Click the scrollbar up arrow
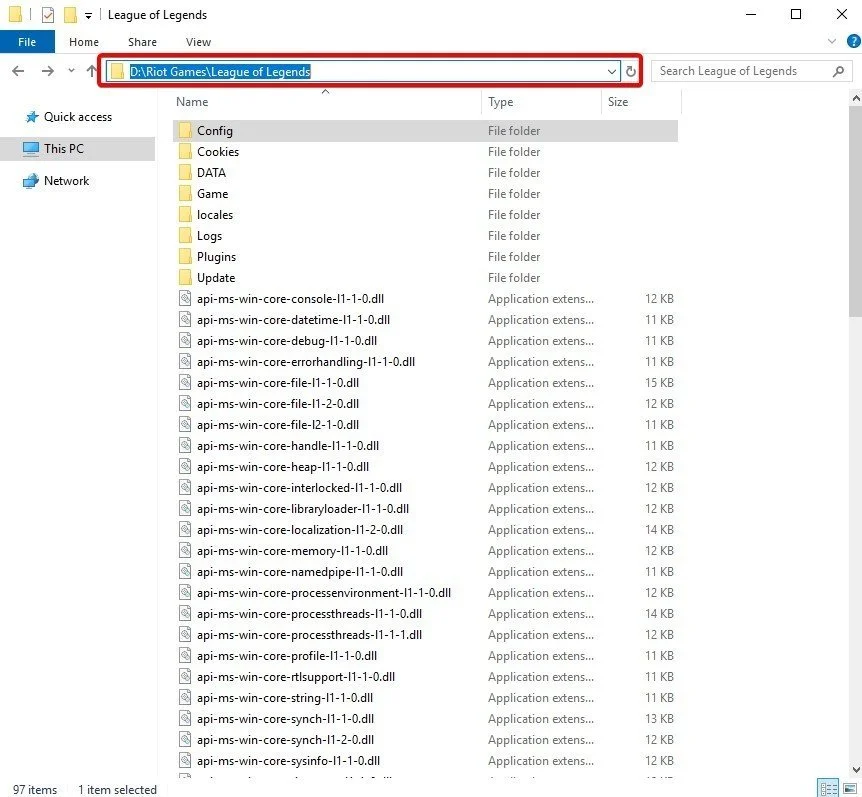Viewport: 862px width, 797px height. point(855,99)
